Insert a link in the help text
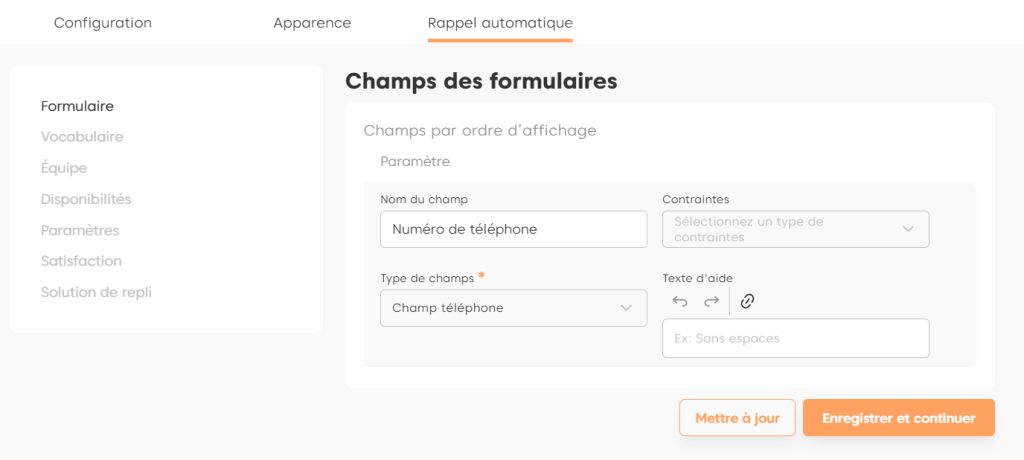This screenshot has height=460, width=1024. tap(747, 301)
